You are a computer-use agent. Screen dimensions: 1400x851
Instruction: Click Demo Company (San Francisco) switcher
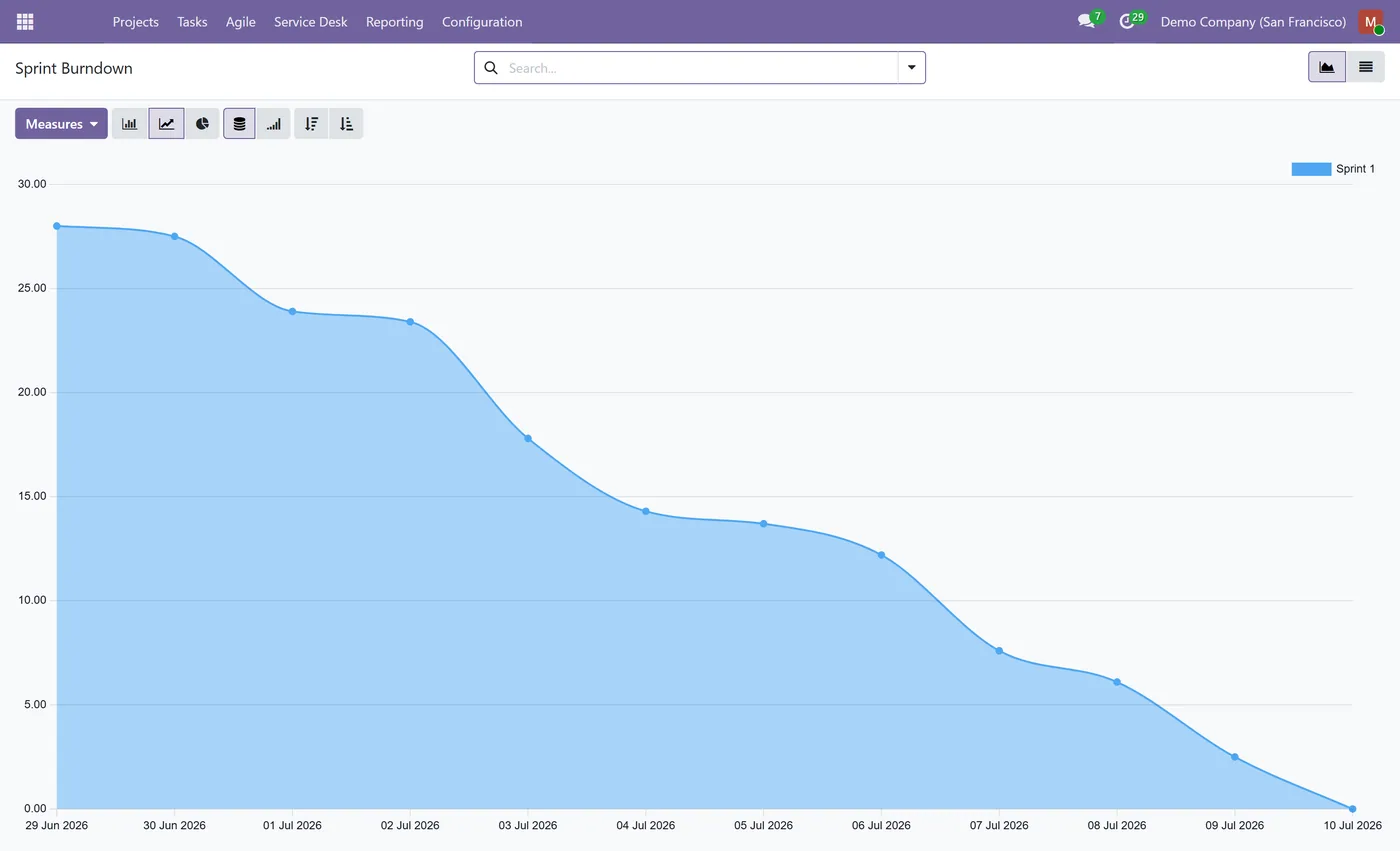click(x=1253, y=21)
